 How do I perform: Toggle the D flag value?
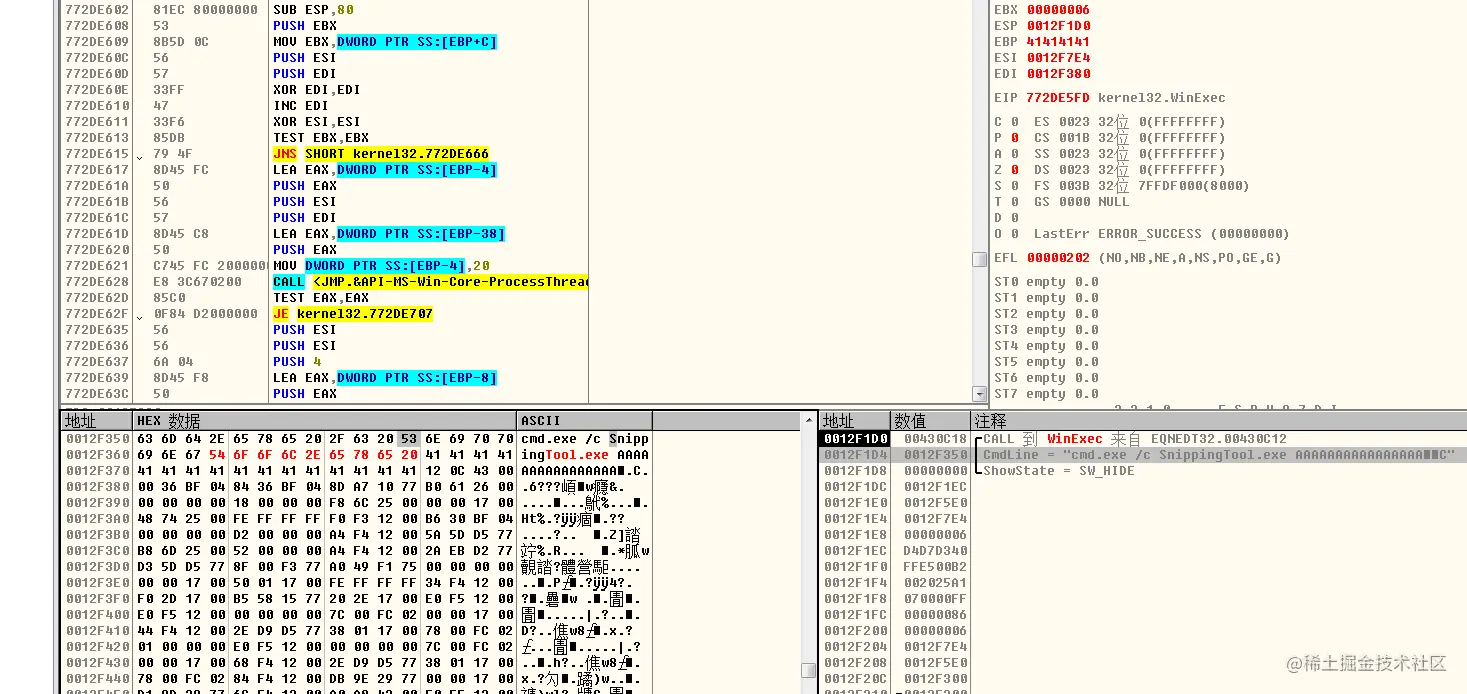point(1014,218)
